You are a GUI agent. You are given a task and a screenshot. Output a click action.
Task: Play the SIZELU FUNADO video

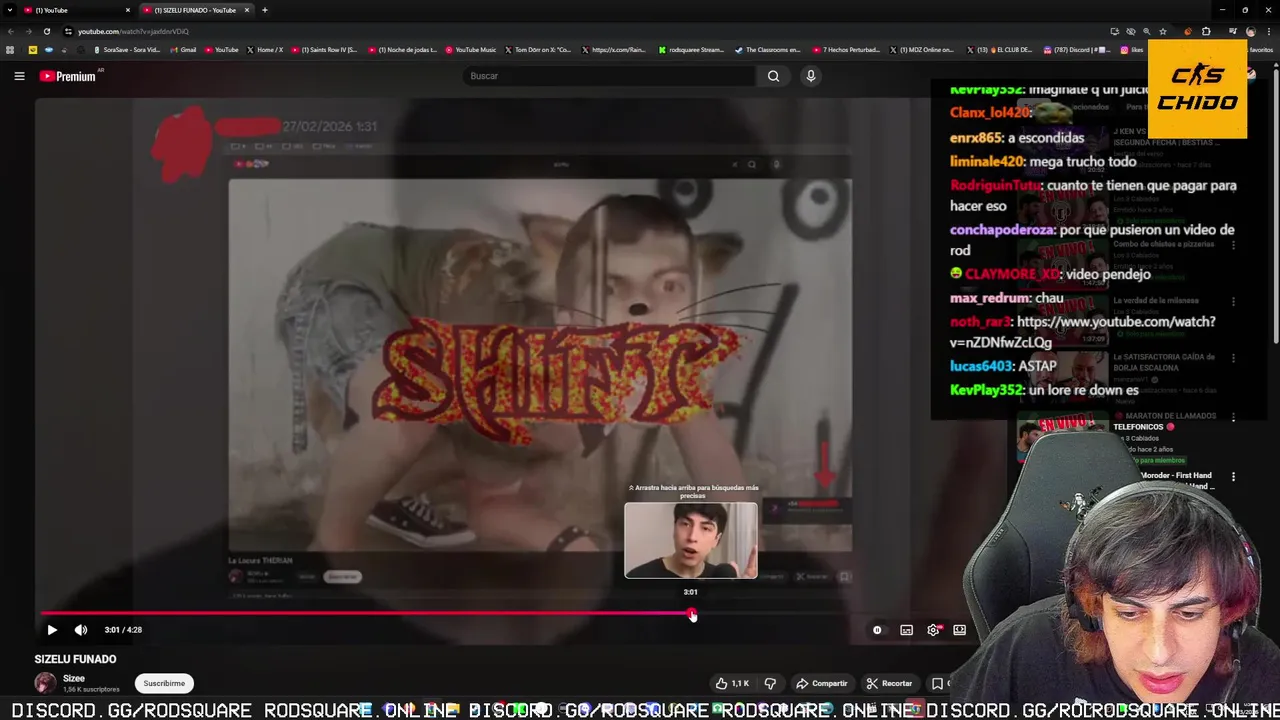point(52,630)
